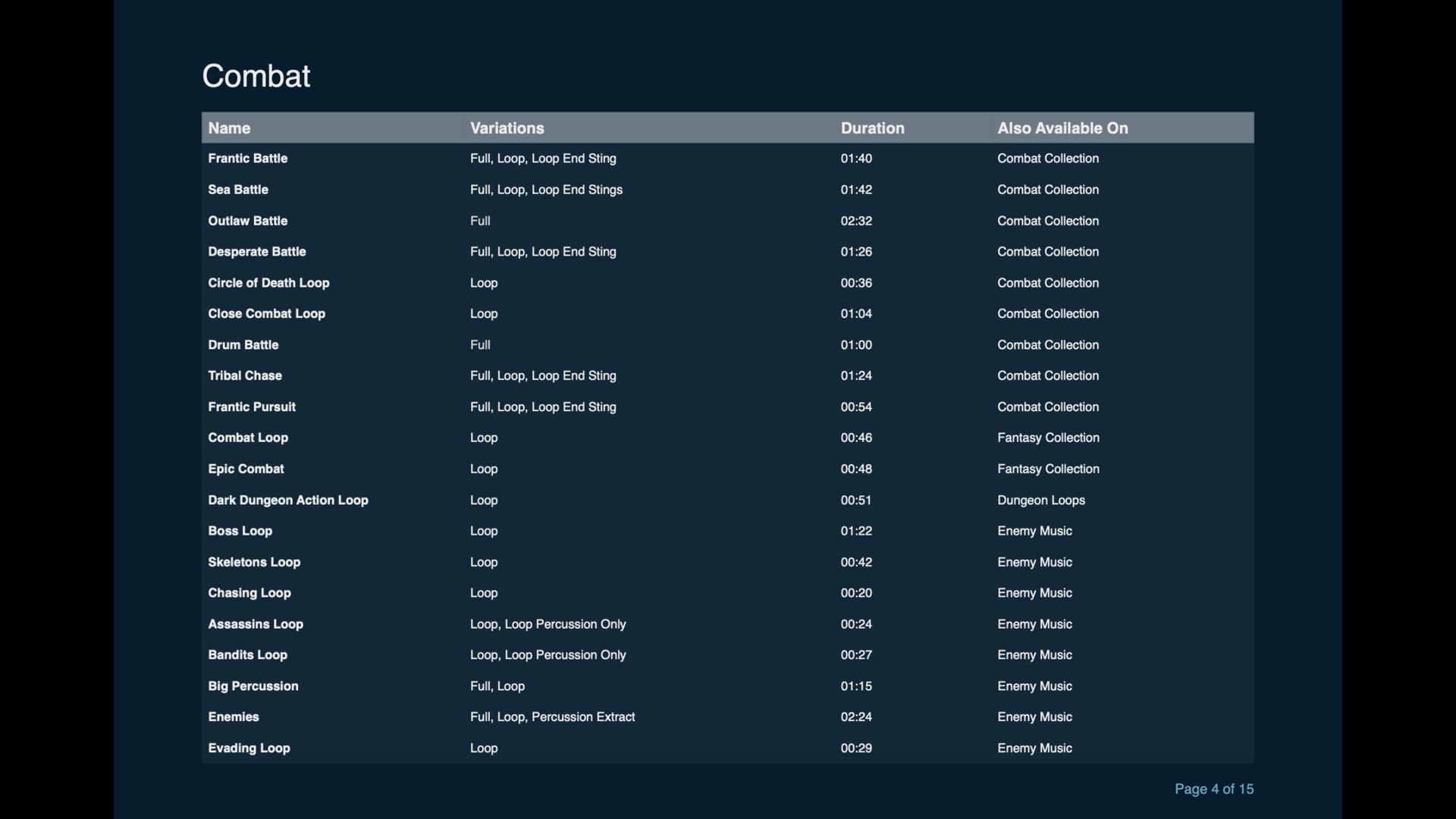
Task: Click the Page 4 of 15 pagination label
Action: pos(1213,789)
